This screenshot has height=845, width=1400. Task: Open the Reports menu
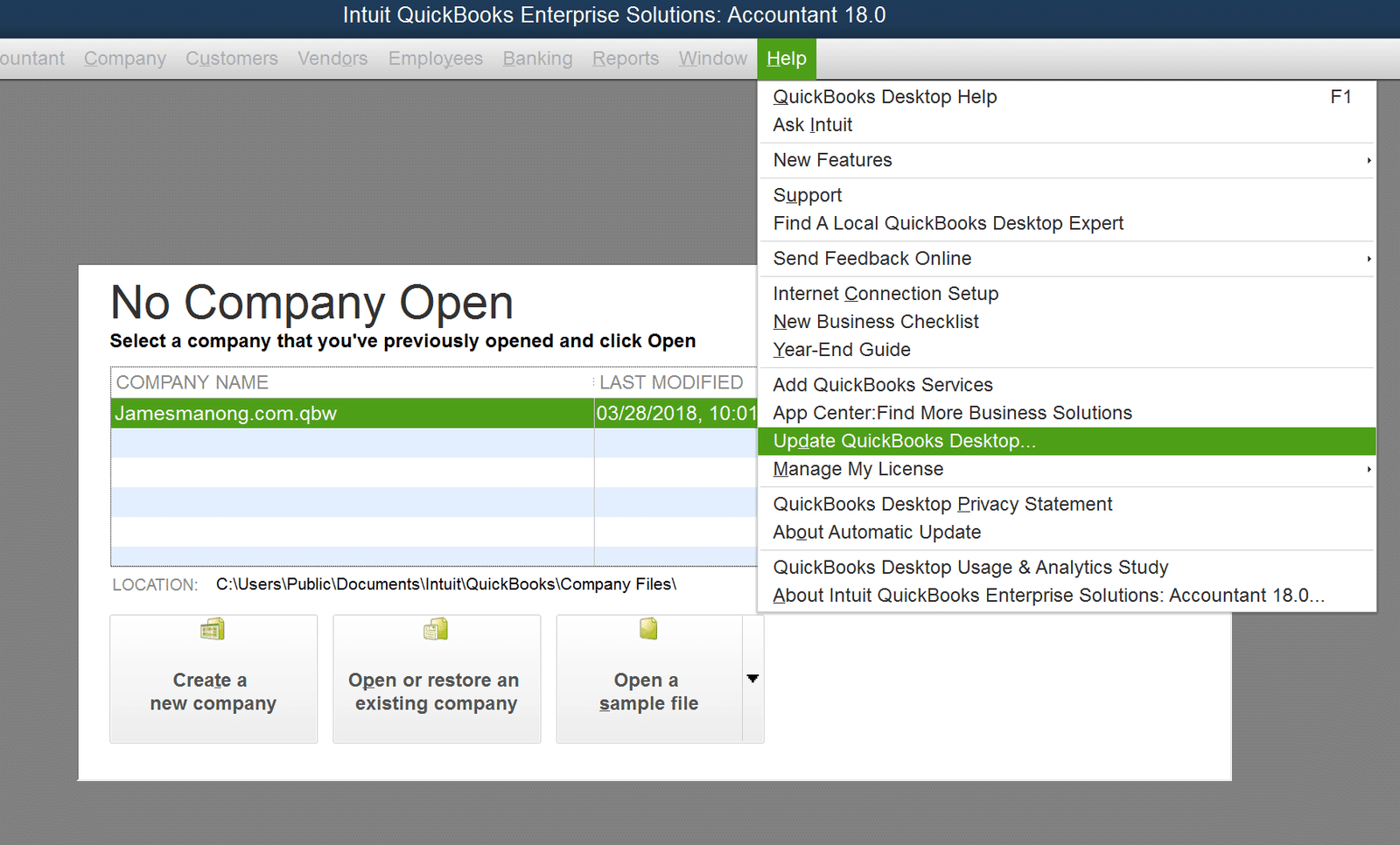coord(626,59)
